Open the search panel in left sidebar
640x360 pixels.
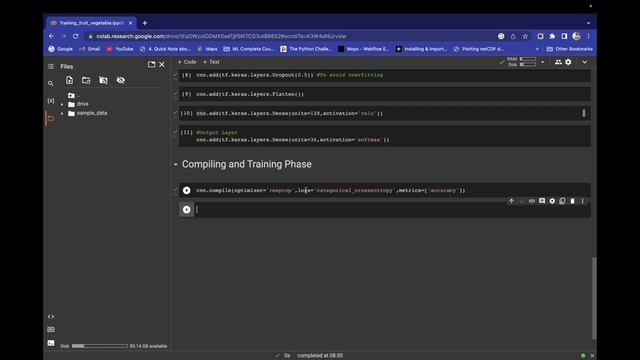click(x=51, y=84)
